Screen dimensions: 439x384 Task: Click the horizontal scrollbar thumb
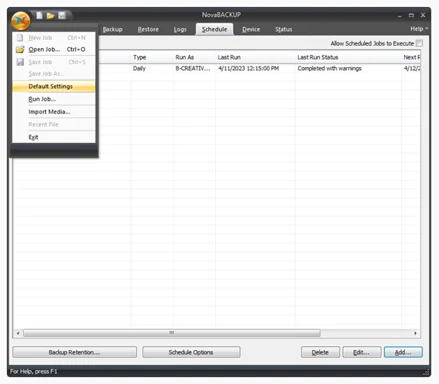click(x=172, y=333)
